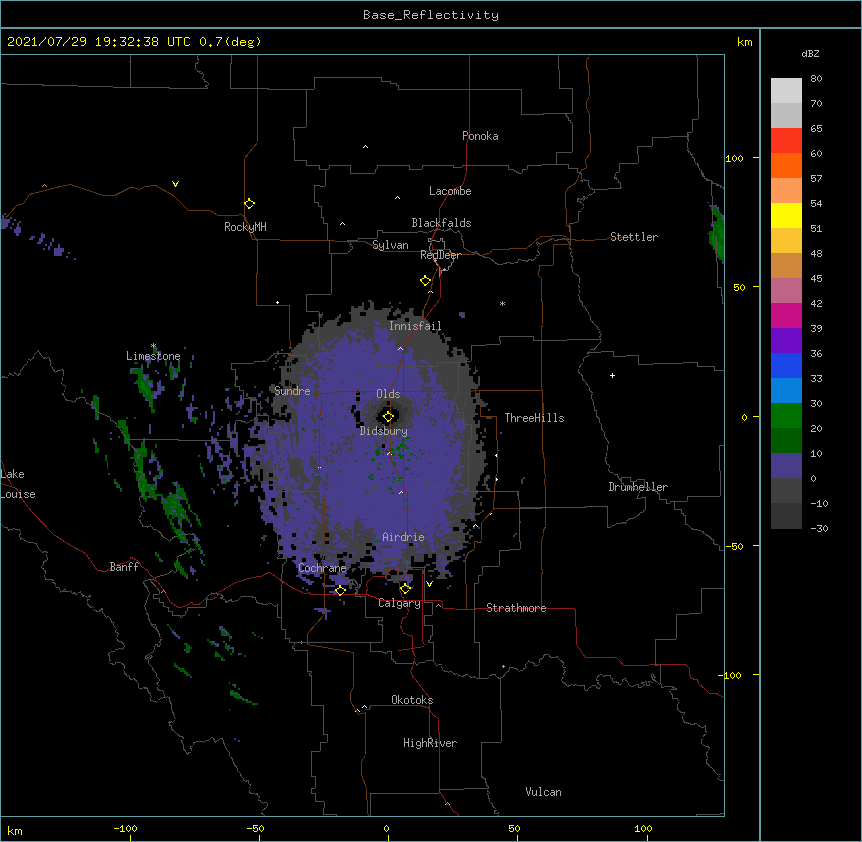Click the Stettler city label
Screen dimensions: 862x842
(634, 237)
